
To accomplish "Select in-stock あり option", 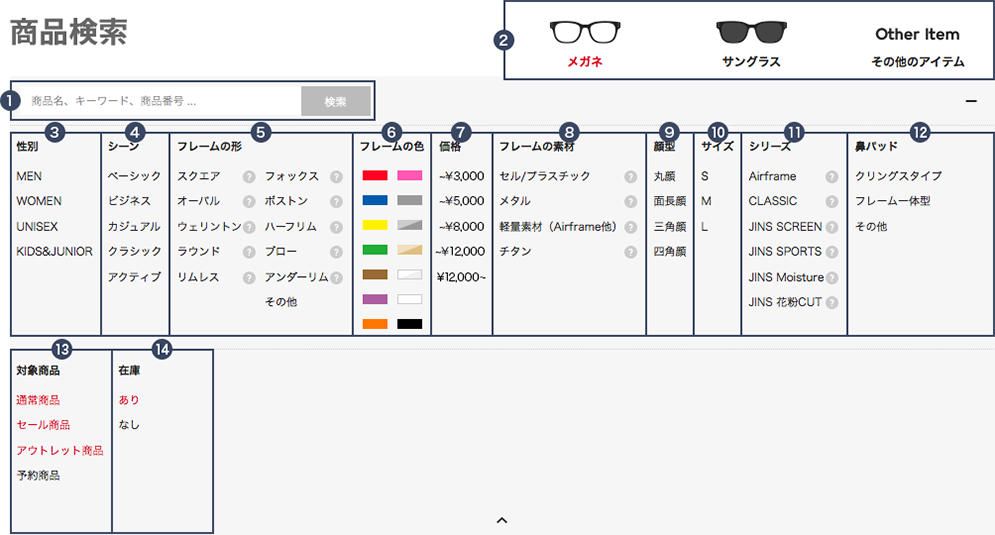I will point(129,400).
